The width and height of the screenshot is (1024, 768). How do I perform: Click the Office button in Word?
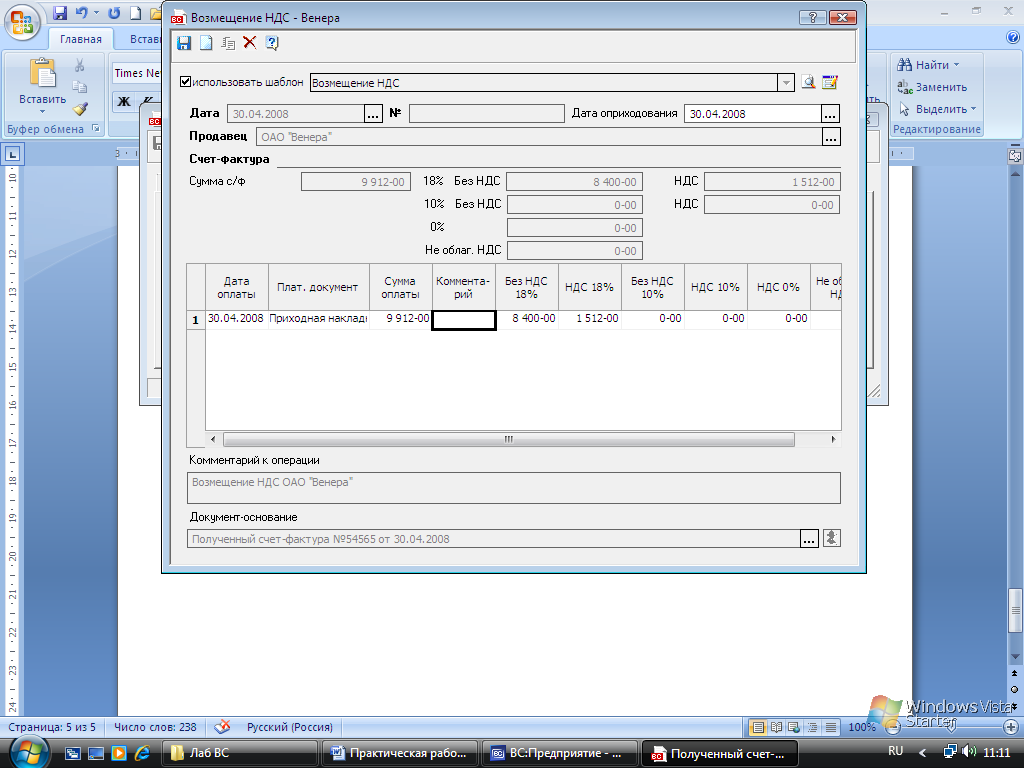pyautogui.click(x=22, y=22)
